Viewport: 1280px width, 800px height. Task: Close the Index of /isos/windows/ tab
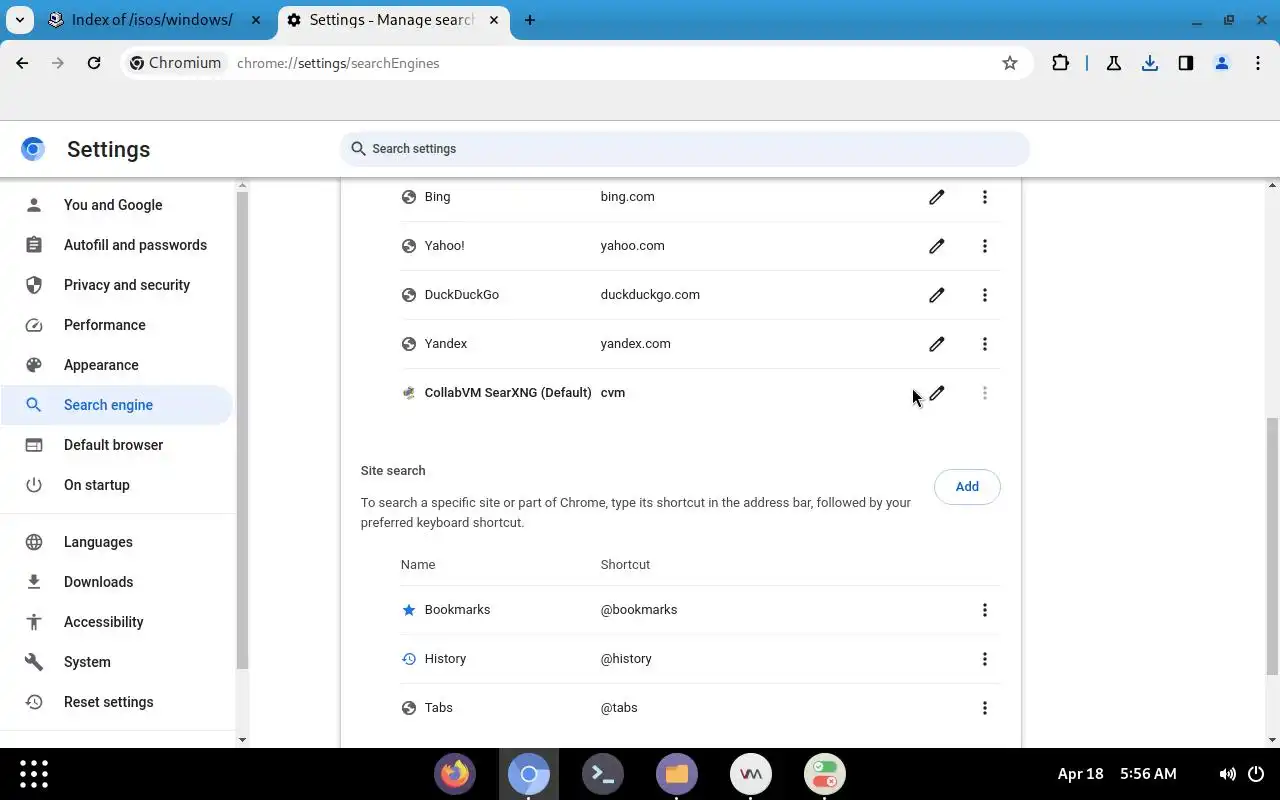pos(256,20)
